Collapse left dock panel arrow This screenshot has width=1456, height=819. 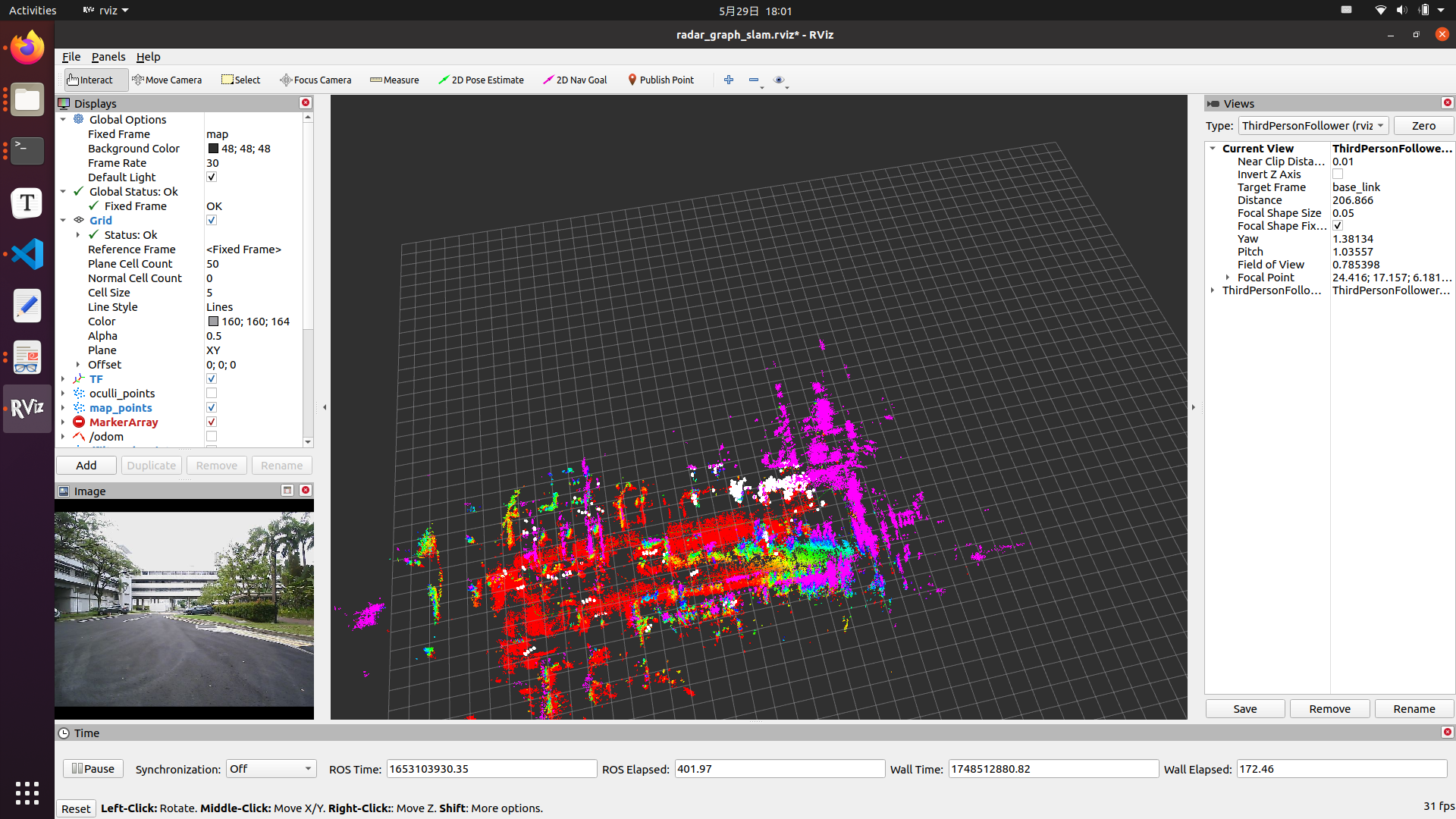[325, 407]
